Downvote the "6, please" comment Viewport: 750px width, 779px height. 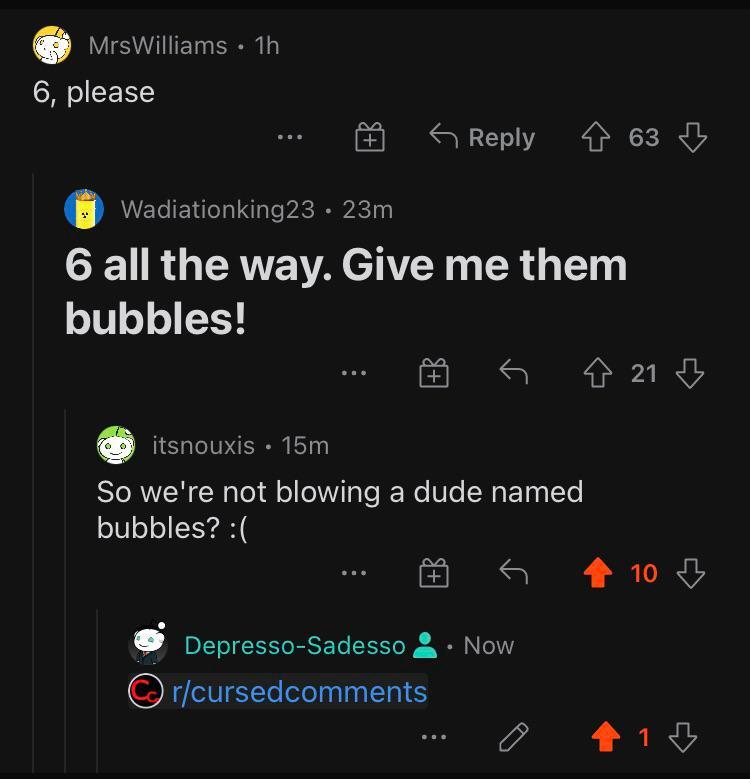click(693, 137)
